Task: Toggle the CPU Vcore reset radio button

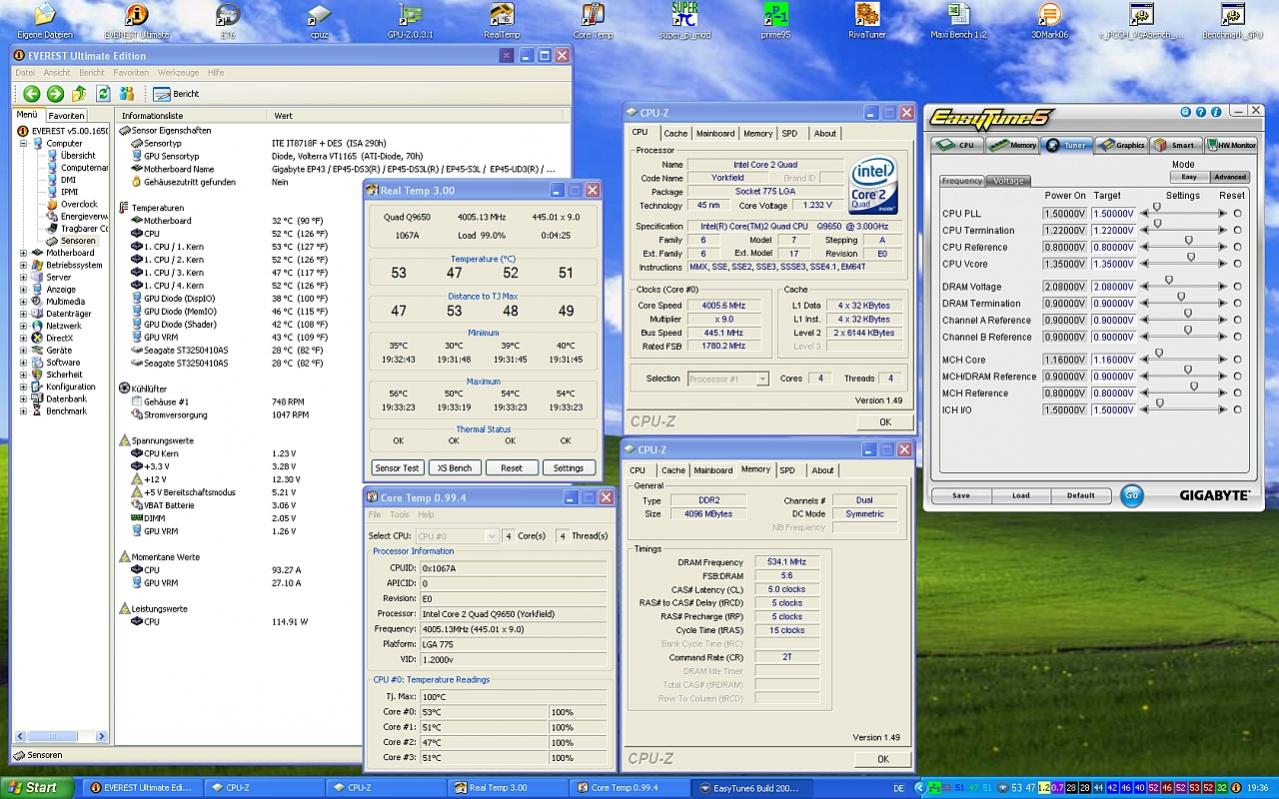Action: pyautogui.click(x=1237, y=264)
